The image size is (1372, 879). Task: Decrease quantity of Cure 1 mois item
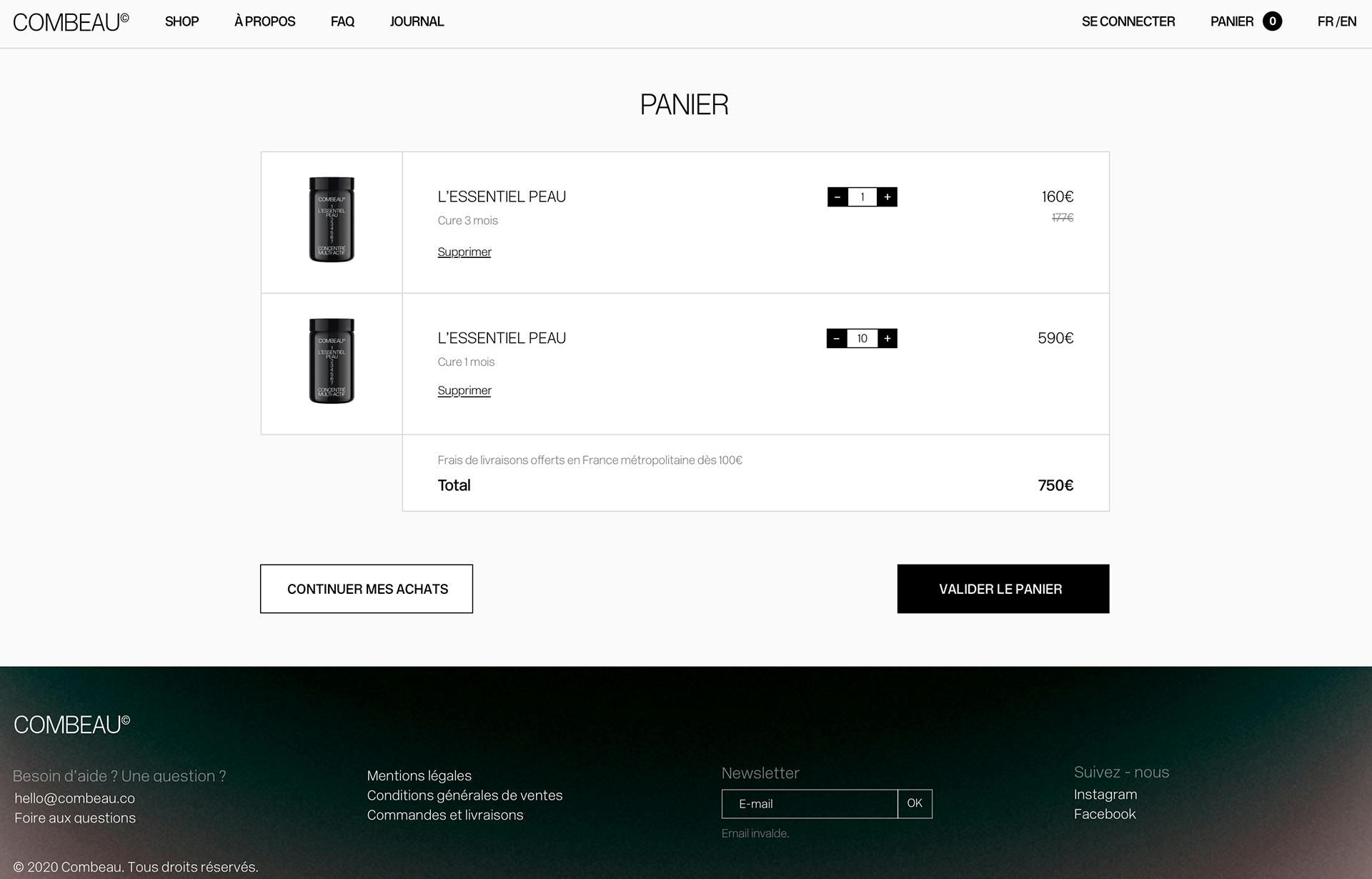click(x=837, y=338)
